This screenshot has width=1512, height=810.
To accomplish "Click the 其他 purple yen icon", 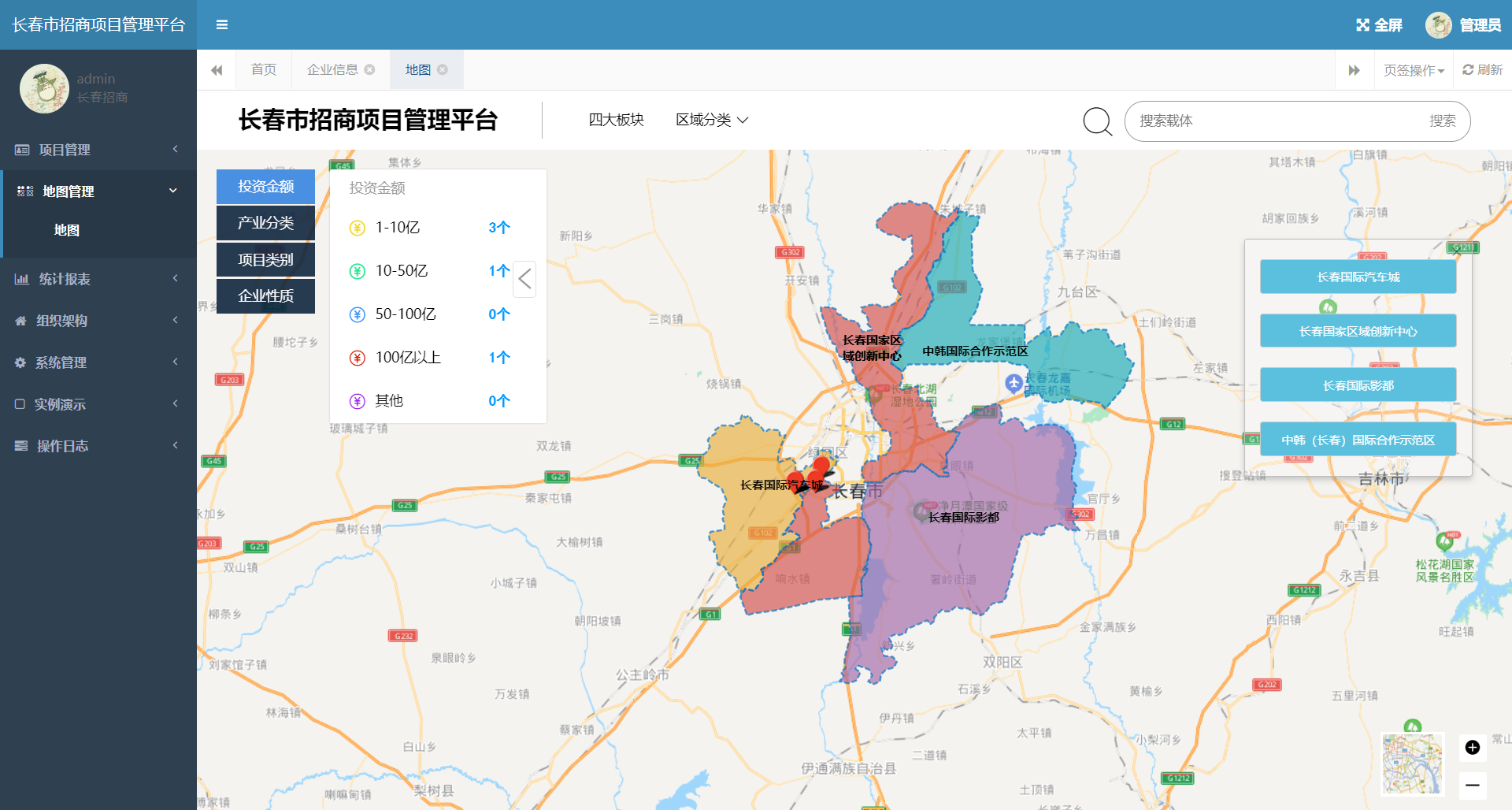I will pyautogui.click(x=358, y=401).
